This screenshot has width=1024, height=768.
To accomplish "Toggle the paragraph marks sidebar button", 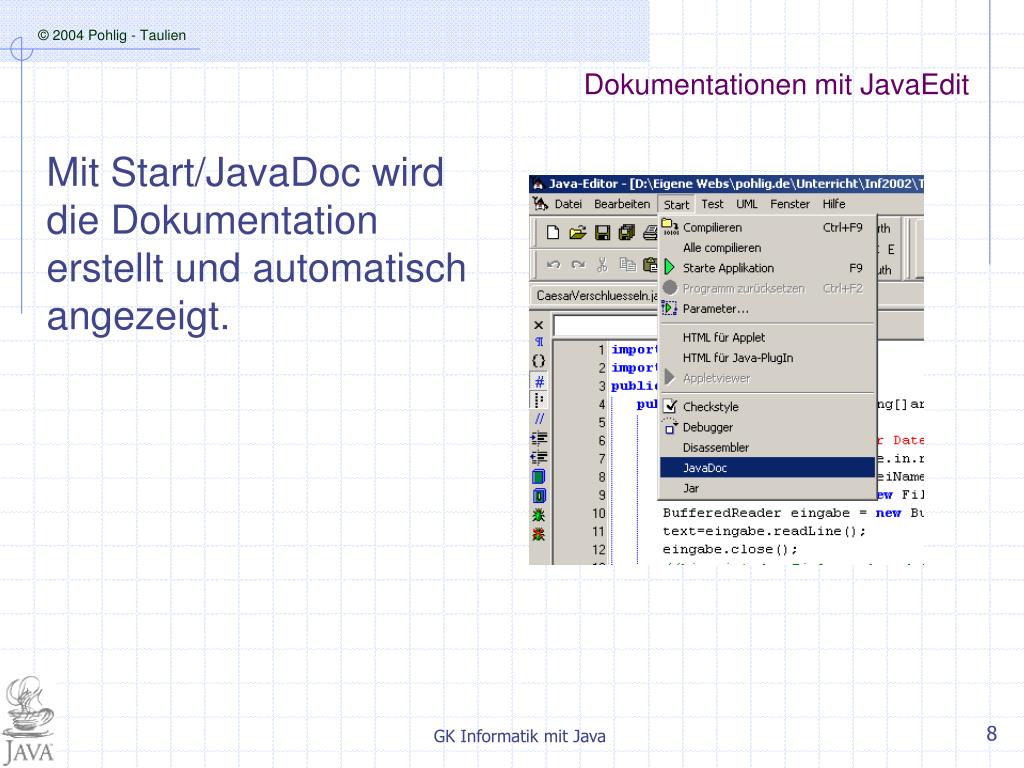I will [x=539, y=342].
